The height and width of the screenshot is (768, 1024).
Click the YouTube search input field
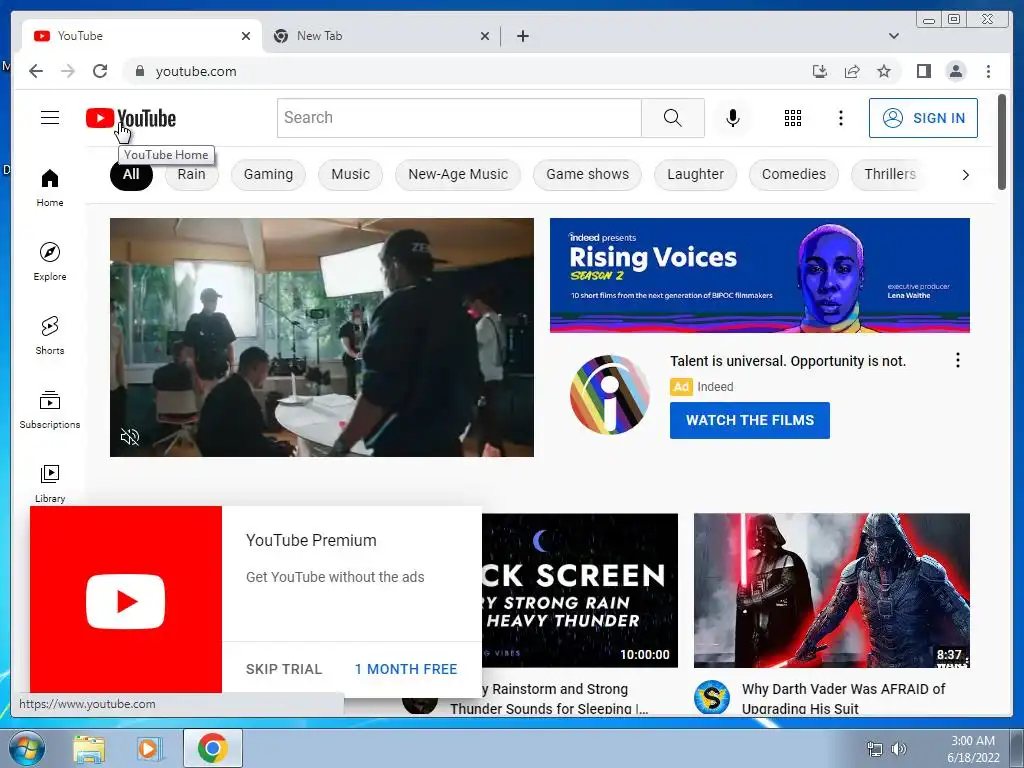click(x=459, y=118)
